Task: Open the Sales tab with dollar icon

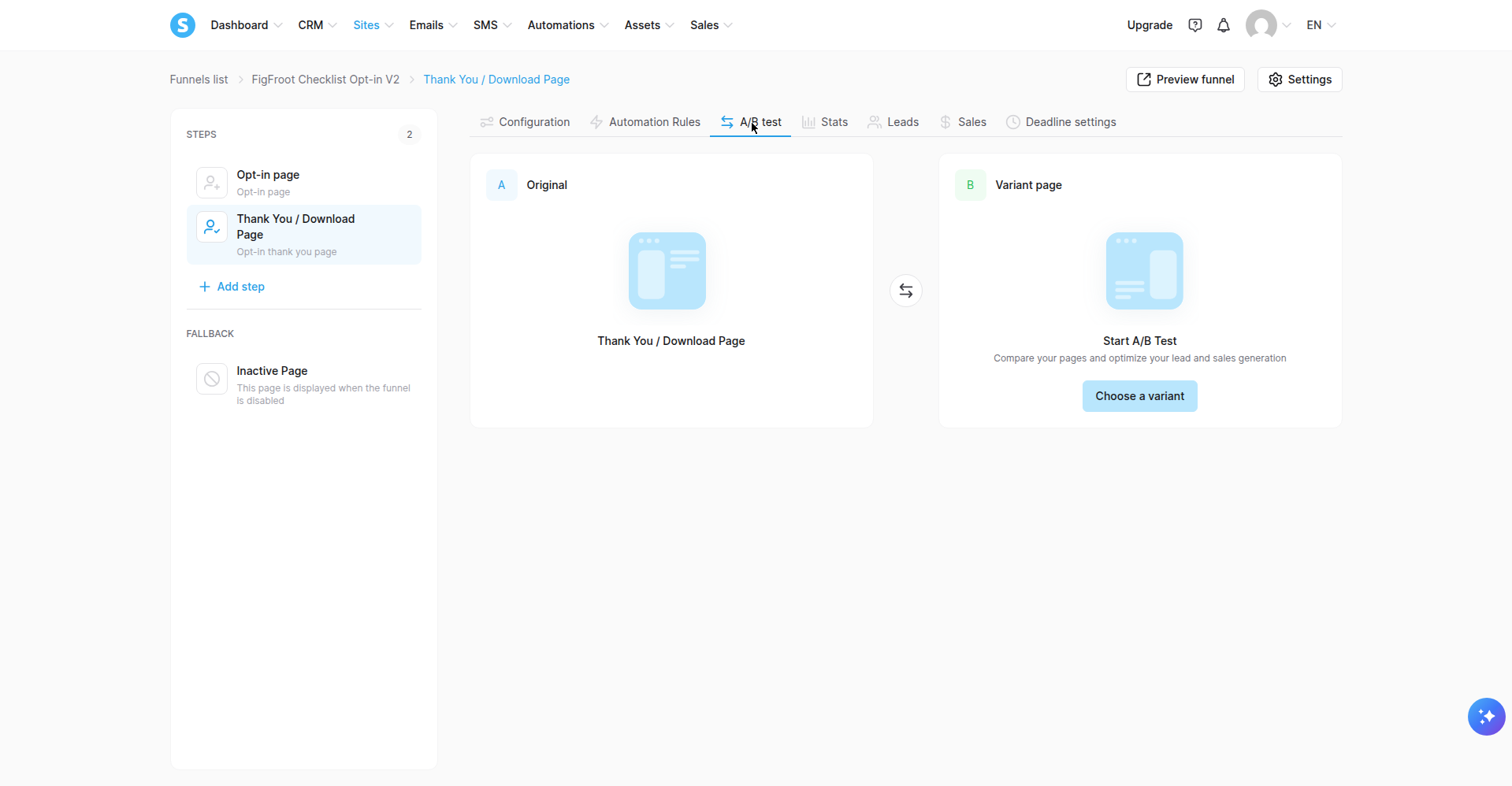Action: [963, 122]
